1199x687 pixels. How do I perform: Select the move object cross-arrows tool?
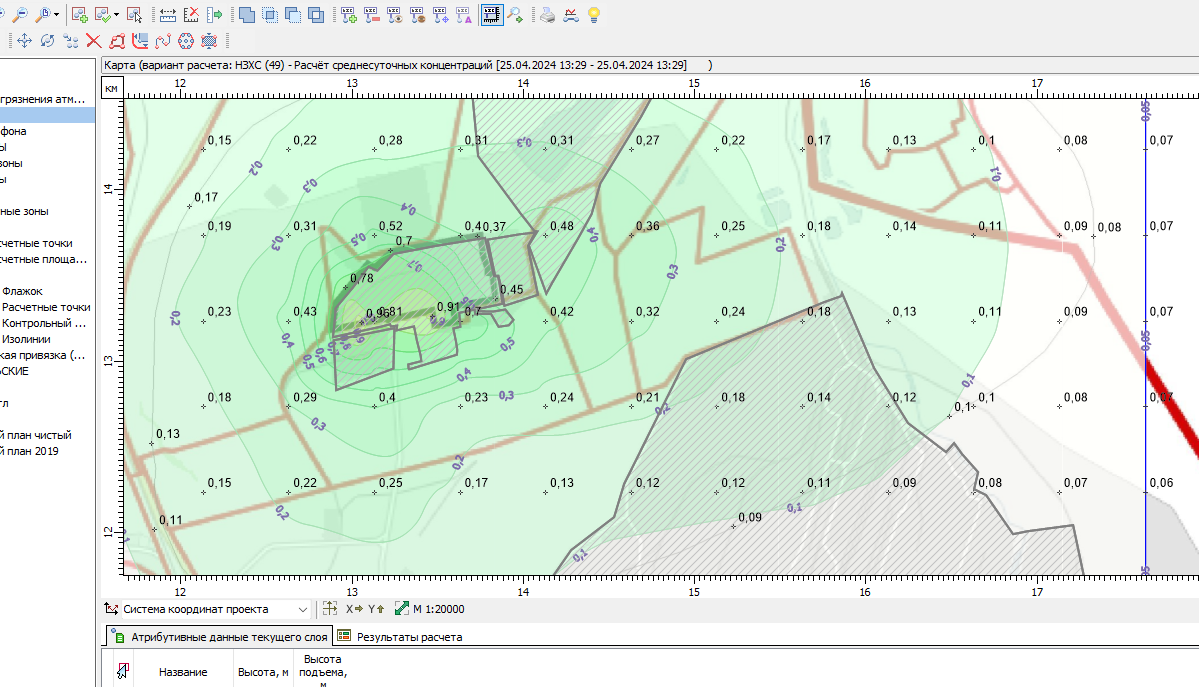(x=24, y=41)
